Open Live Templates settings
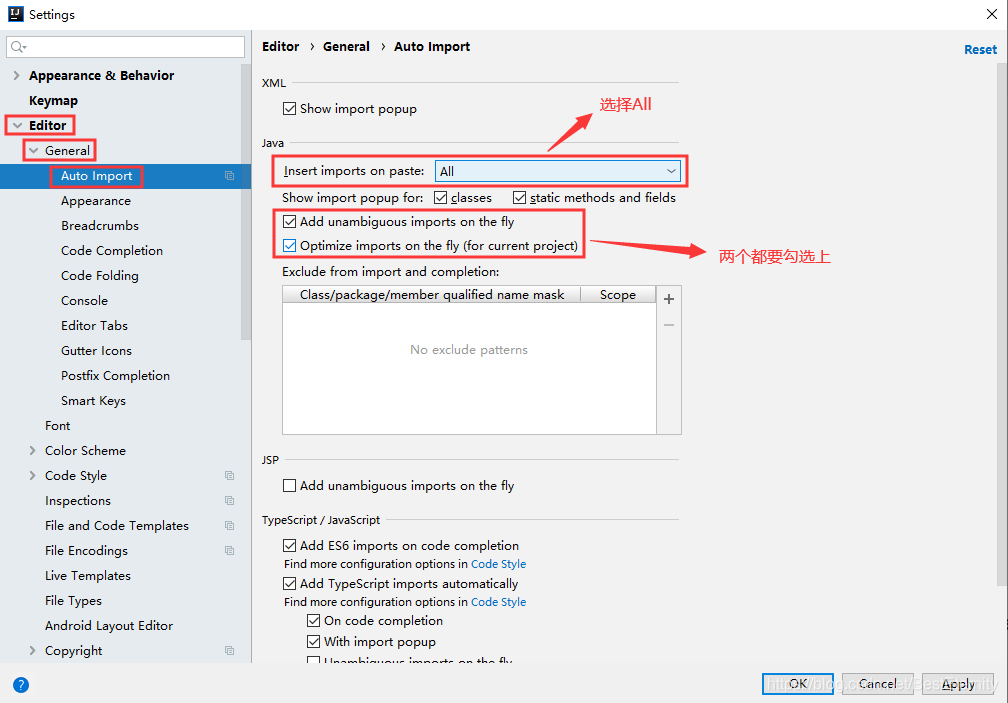This screenshot has width=1008, height=703. (88, 576)
